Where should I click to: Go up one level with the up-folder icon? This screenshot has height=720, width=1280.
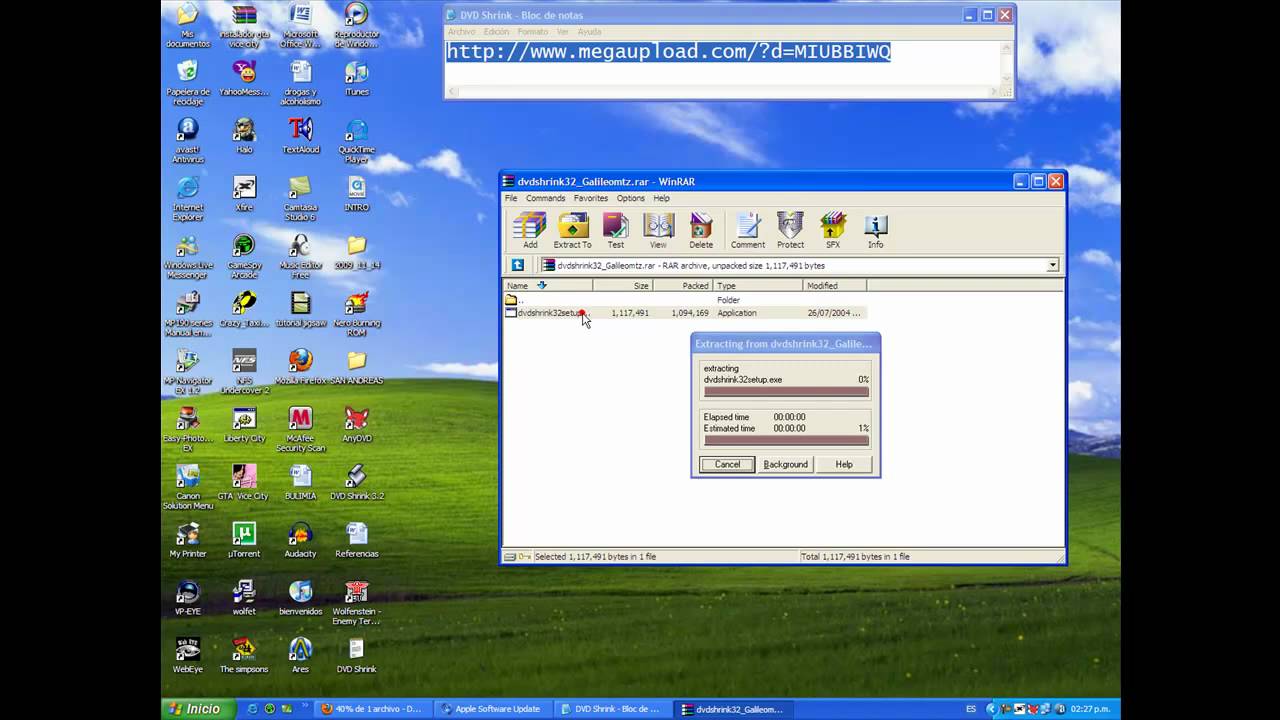517,265
